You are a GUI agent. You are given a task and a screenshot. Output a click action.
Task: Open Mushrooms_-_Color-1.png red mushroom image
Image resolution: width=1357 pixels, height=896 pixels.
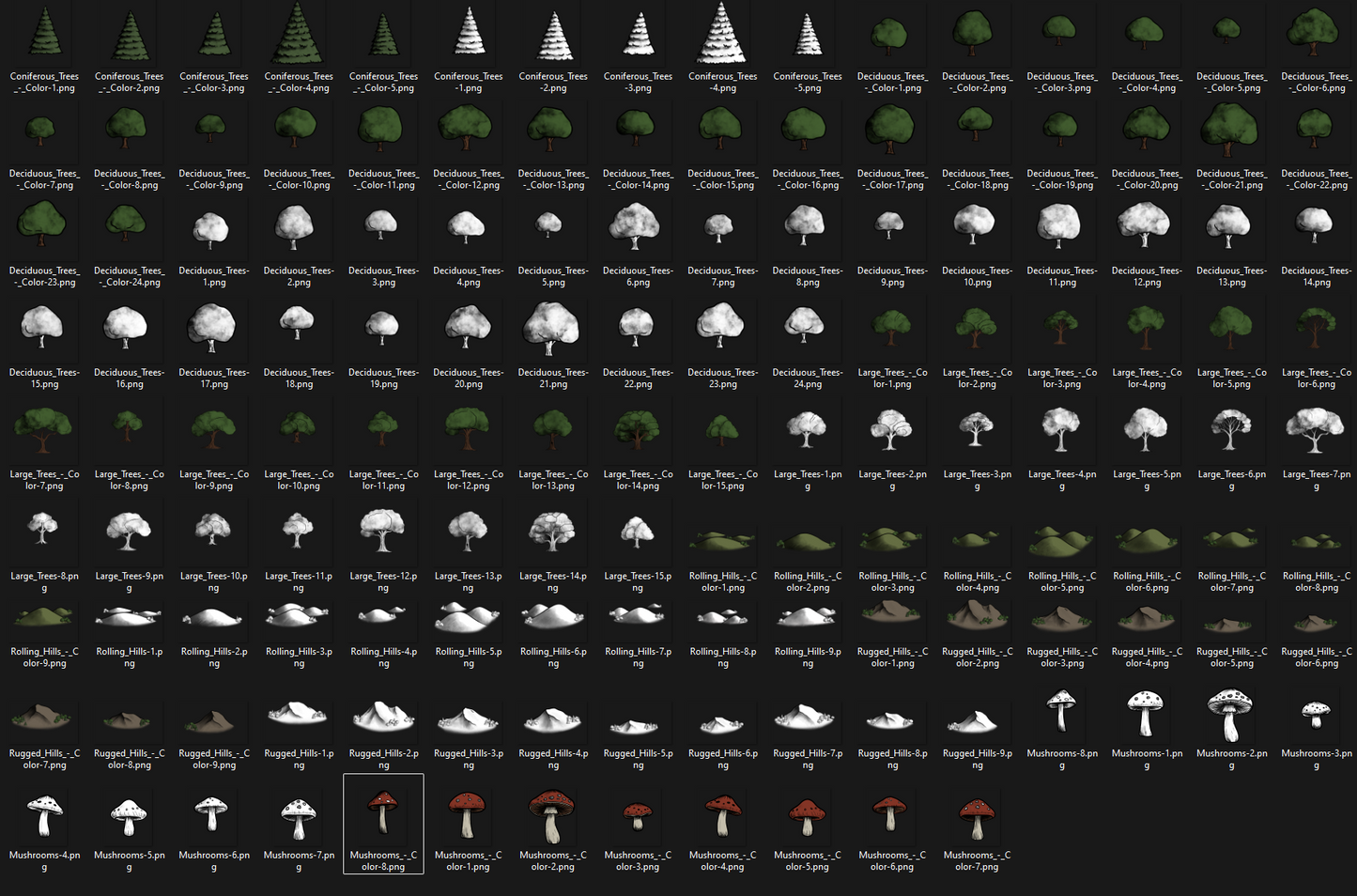[468, 815]
